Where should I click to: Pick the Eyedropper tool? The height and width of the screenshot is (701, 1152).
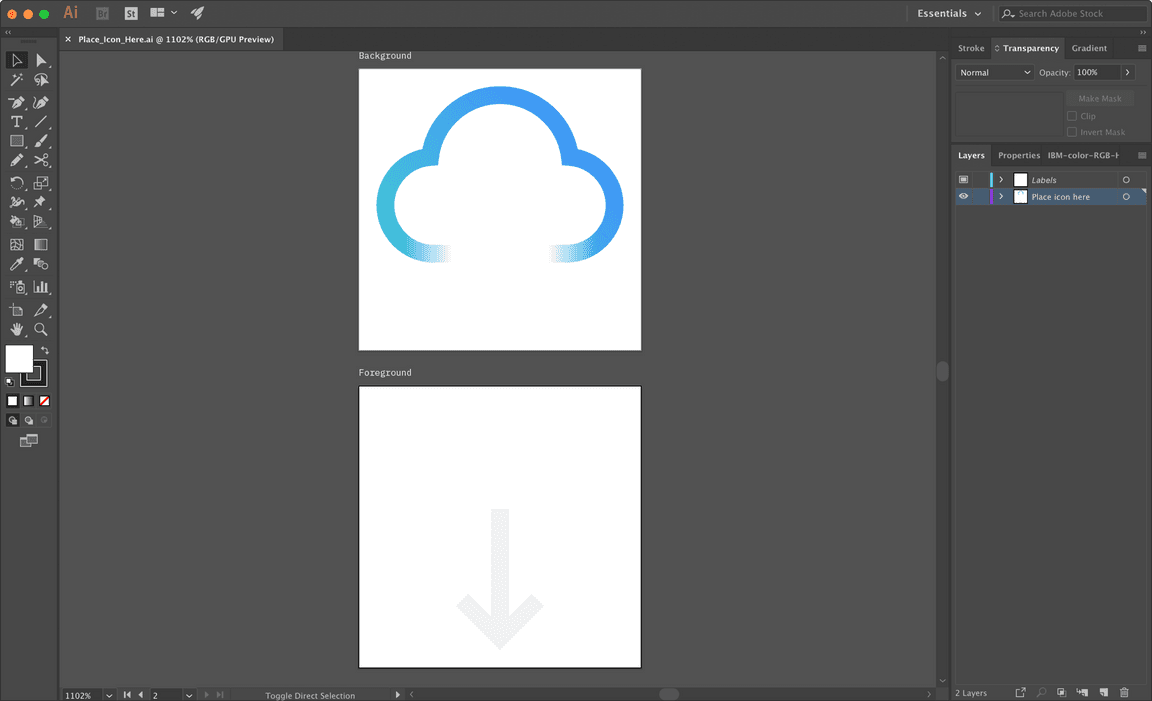[x=16, y=263]
